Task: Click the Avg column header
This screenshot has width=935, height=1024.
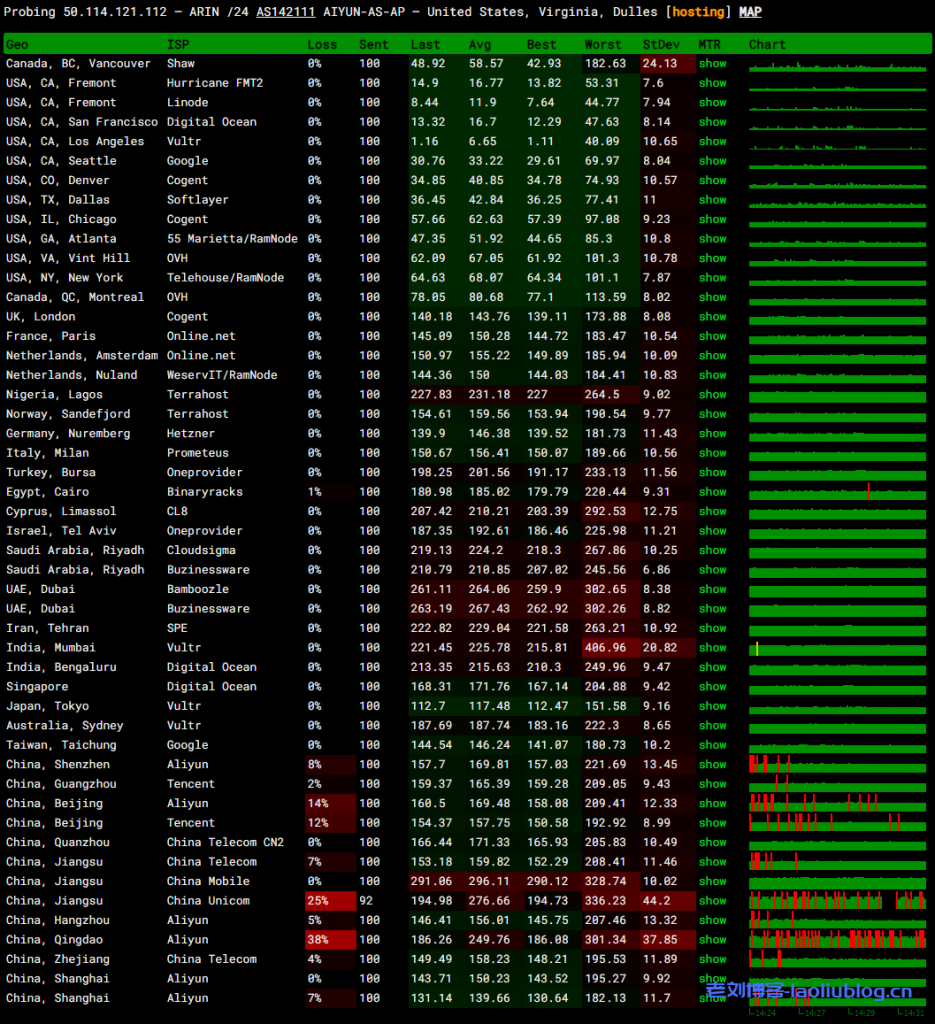Action: pyautogui.click(x=480, y=45)
